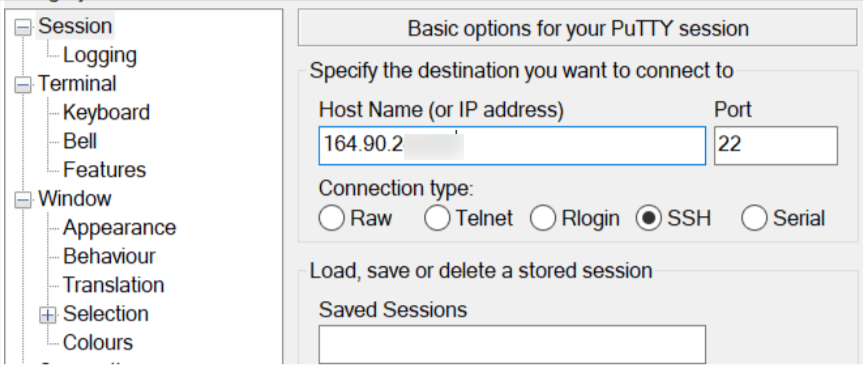Screen dimensions: 863x371
Task: Collapse the Session tree node
Action: [x=23, y=27]
